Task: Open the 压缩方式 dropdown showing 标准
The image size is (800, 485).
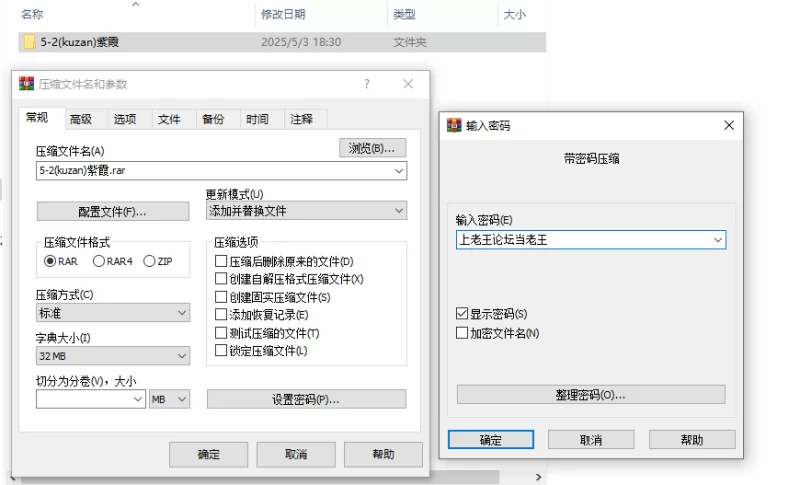Action: [x=113, y=313]
